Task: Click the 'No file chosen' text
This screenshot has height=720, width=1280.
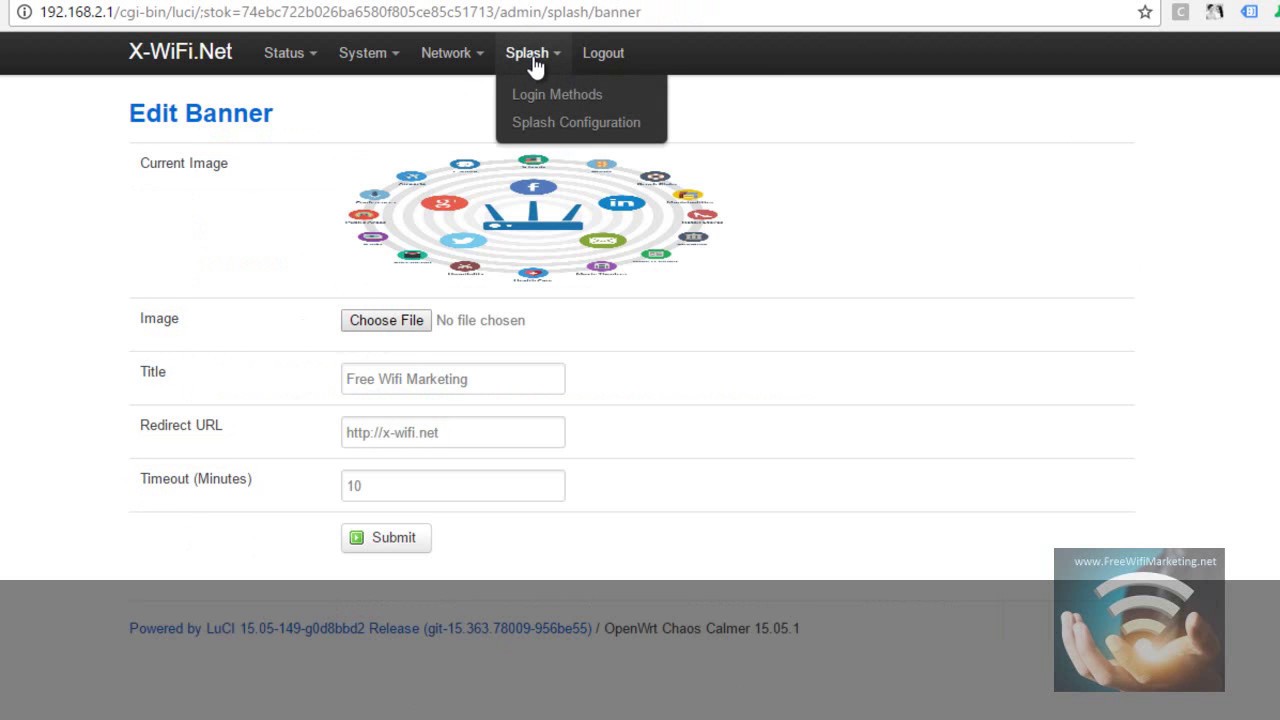Action: point(480,320)
